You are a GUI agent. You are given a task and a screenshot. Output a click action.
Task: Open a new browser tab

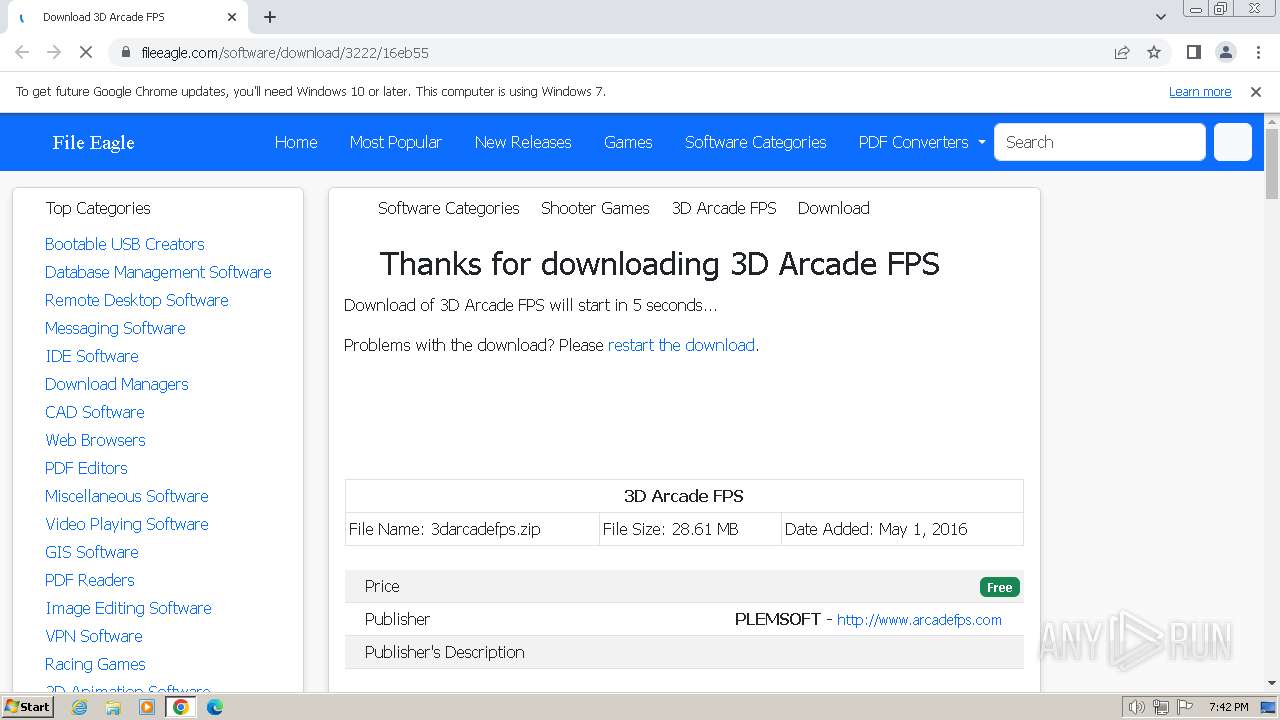270,17
